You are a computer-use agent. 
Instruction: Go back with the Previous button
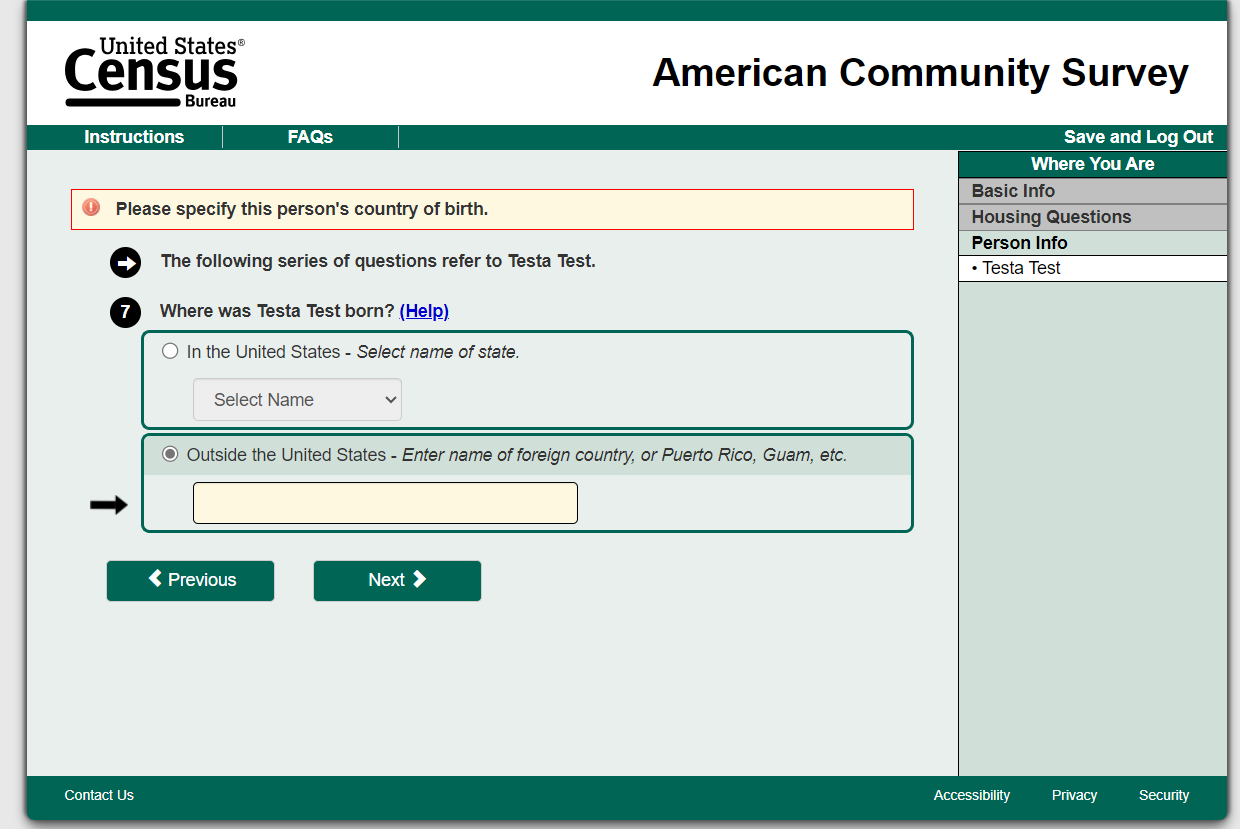190,580
